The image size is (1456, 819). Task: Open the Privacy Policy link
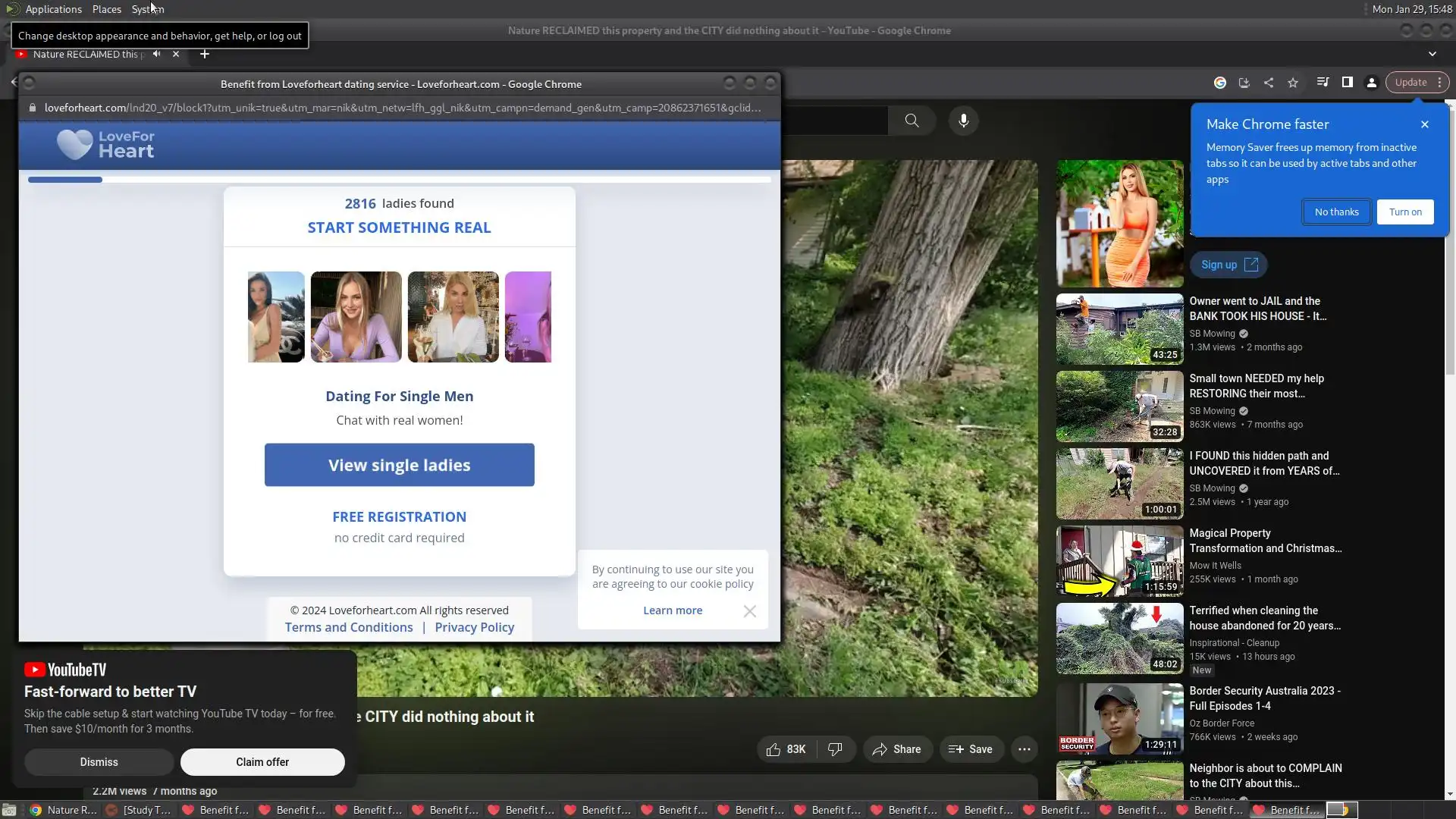coord(474,627)
